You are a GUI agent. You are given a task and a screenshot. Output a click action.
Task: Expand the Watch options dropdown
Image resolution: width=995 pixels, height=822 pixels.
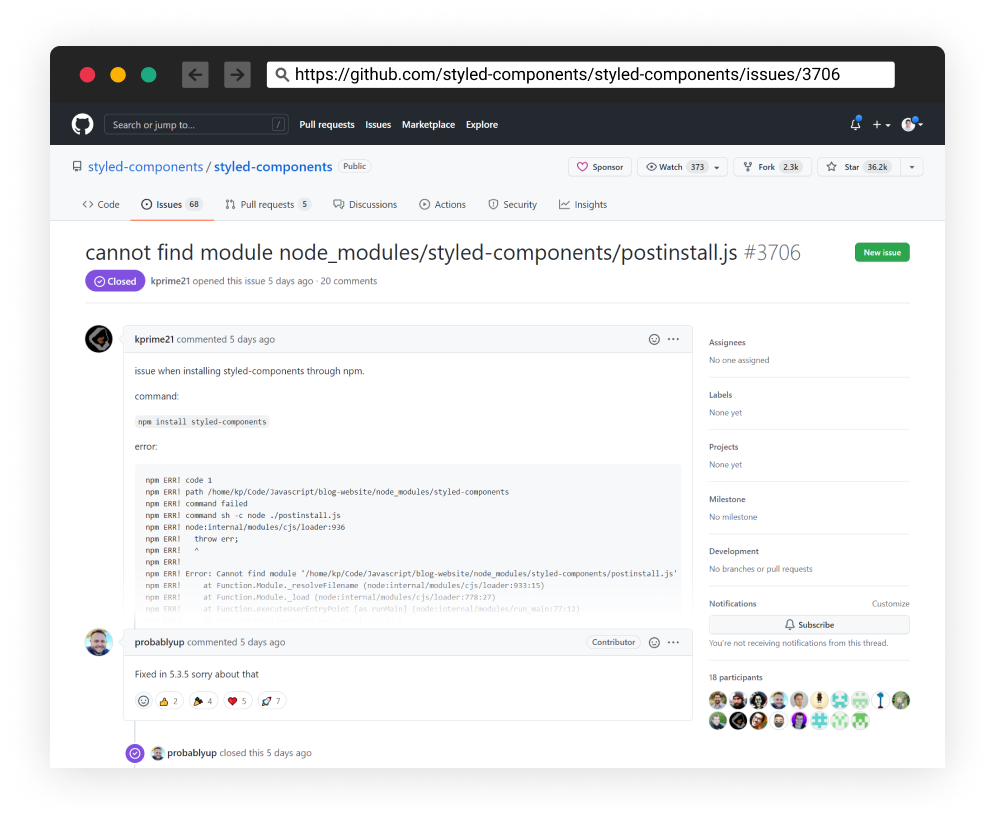coord(717,168)
